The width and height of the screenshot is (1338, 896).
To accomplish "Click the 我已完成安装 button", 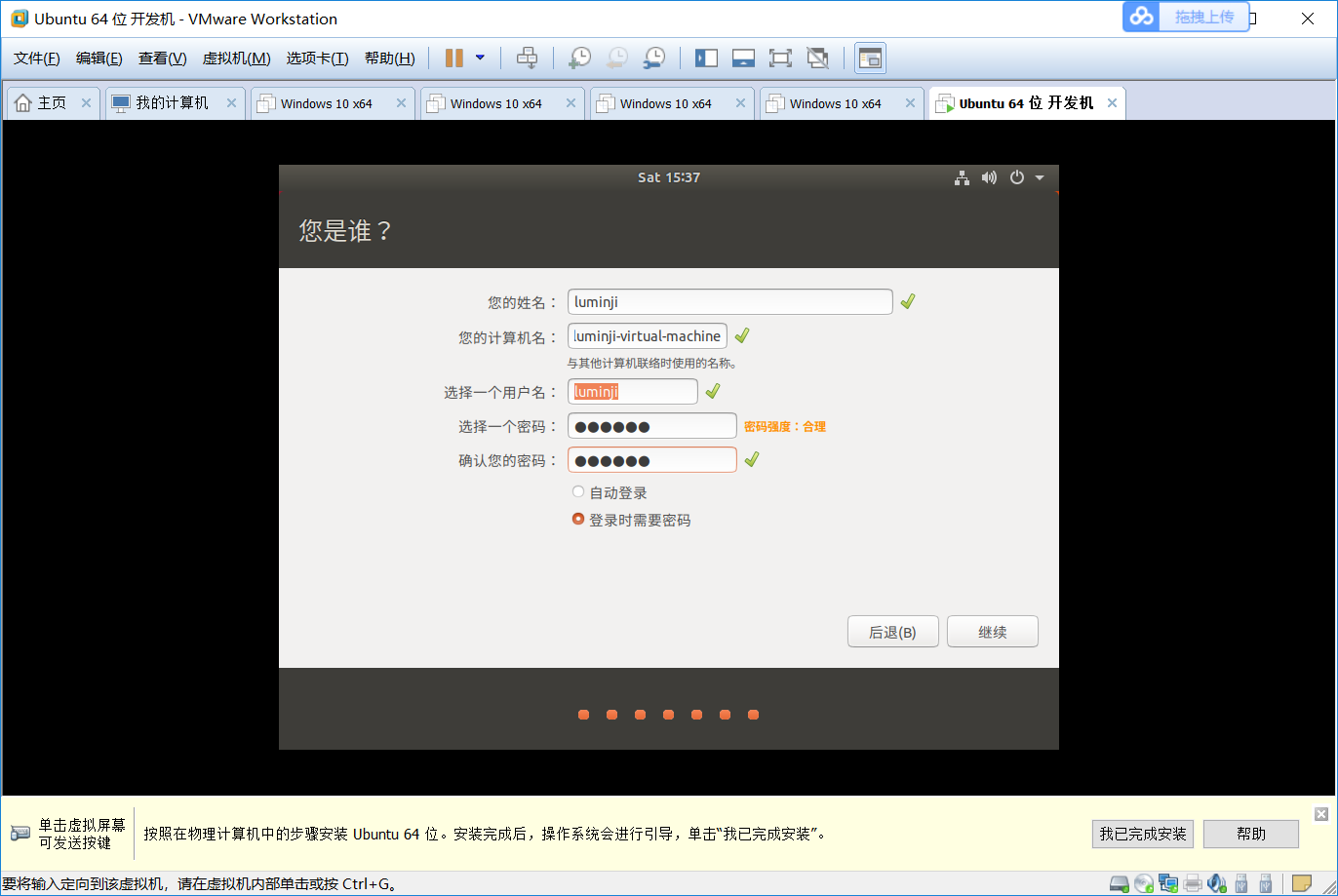I will 1143,834.
